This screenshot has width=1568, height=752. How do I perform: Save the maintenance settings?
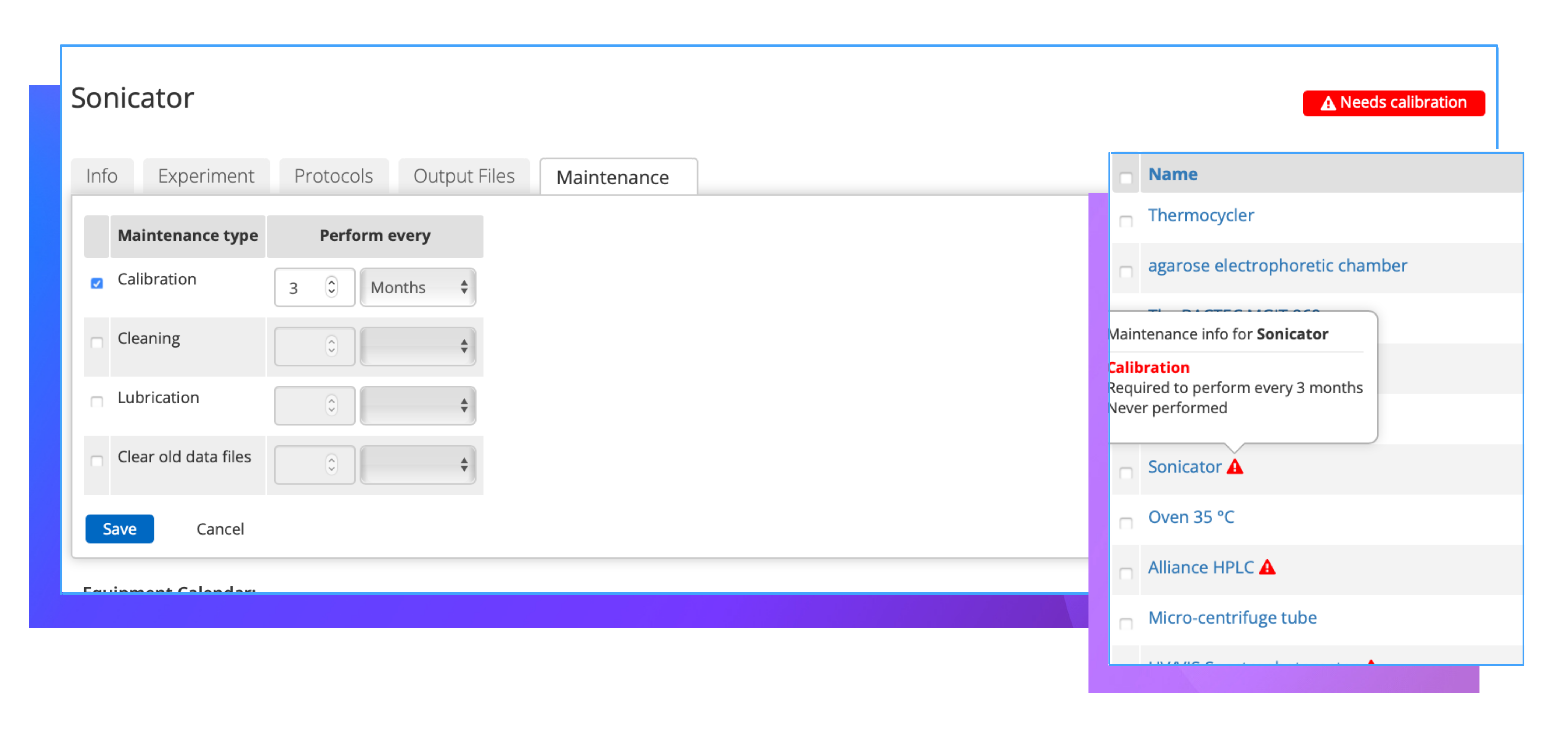[119, 528]
